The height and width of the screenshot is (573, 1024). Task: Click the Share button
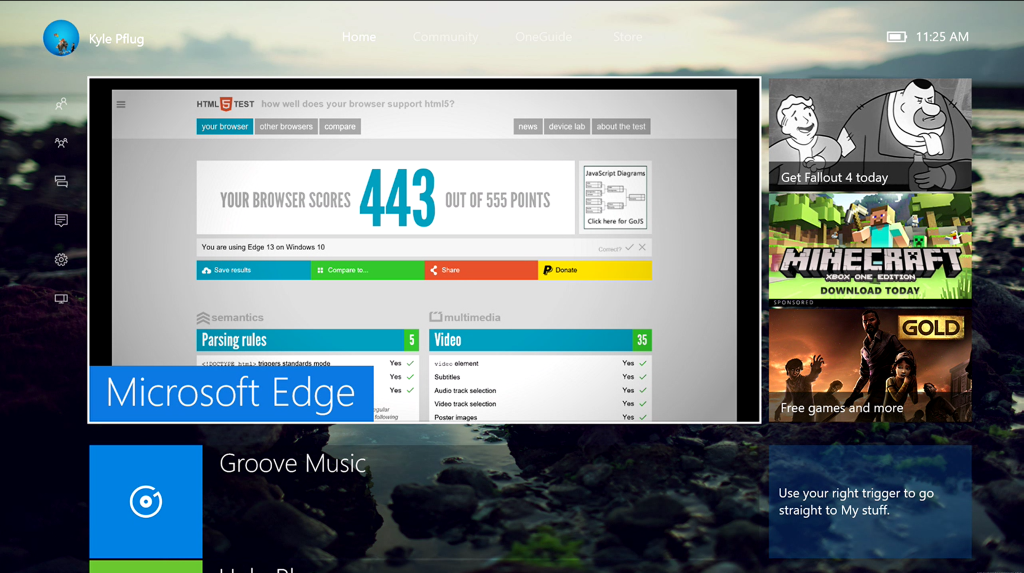(x=481, y=270)
